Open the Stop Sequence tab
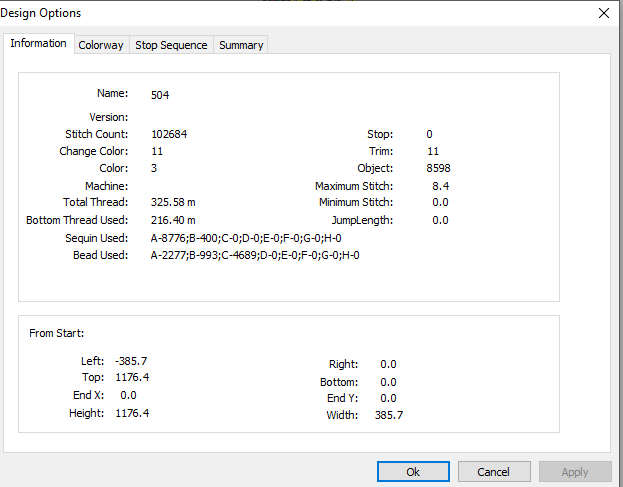Image resolution: width=623 pixels, height=487 pixels. 171,45
